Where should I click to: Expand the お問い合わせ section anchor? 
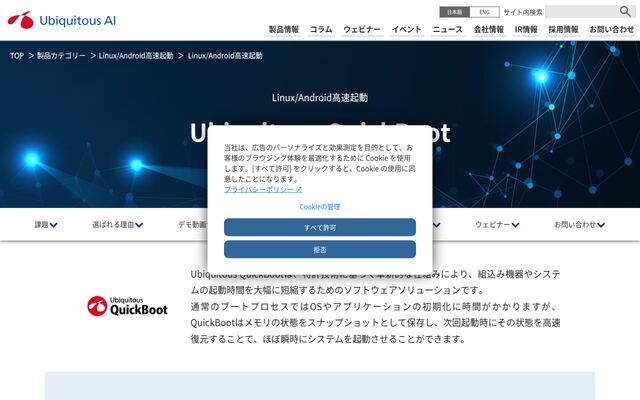(x=579, y=224)
